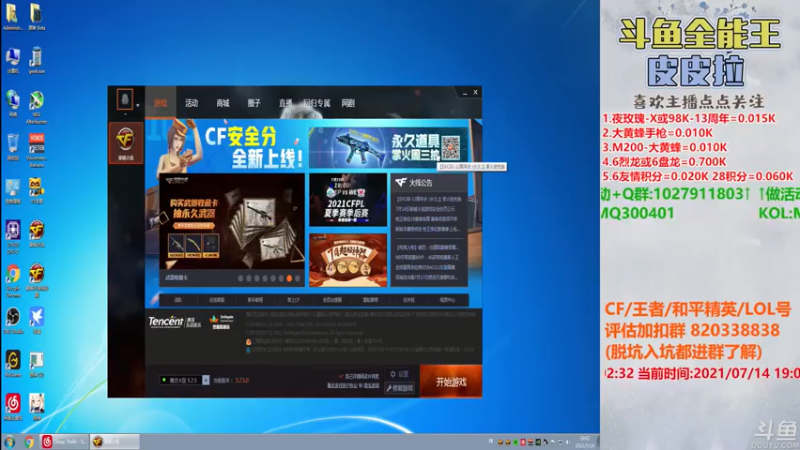Image resolution: width=800 pixels, height=450 pixels.
Task: Open the 圈子 tab
Action: pyautogui.click(x=254, y=103)
